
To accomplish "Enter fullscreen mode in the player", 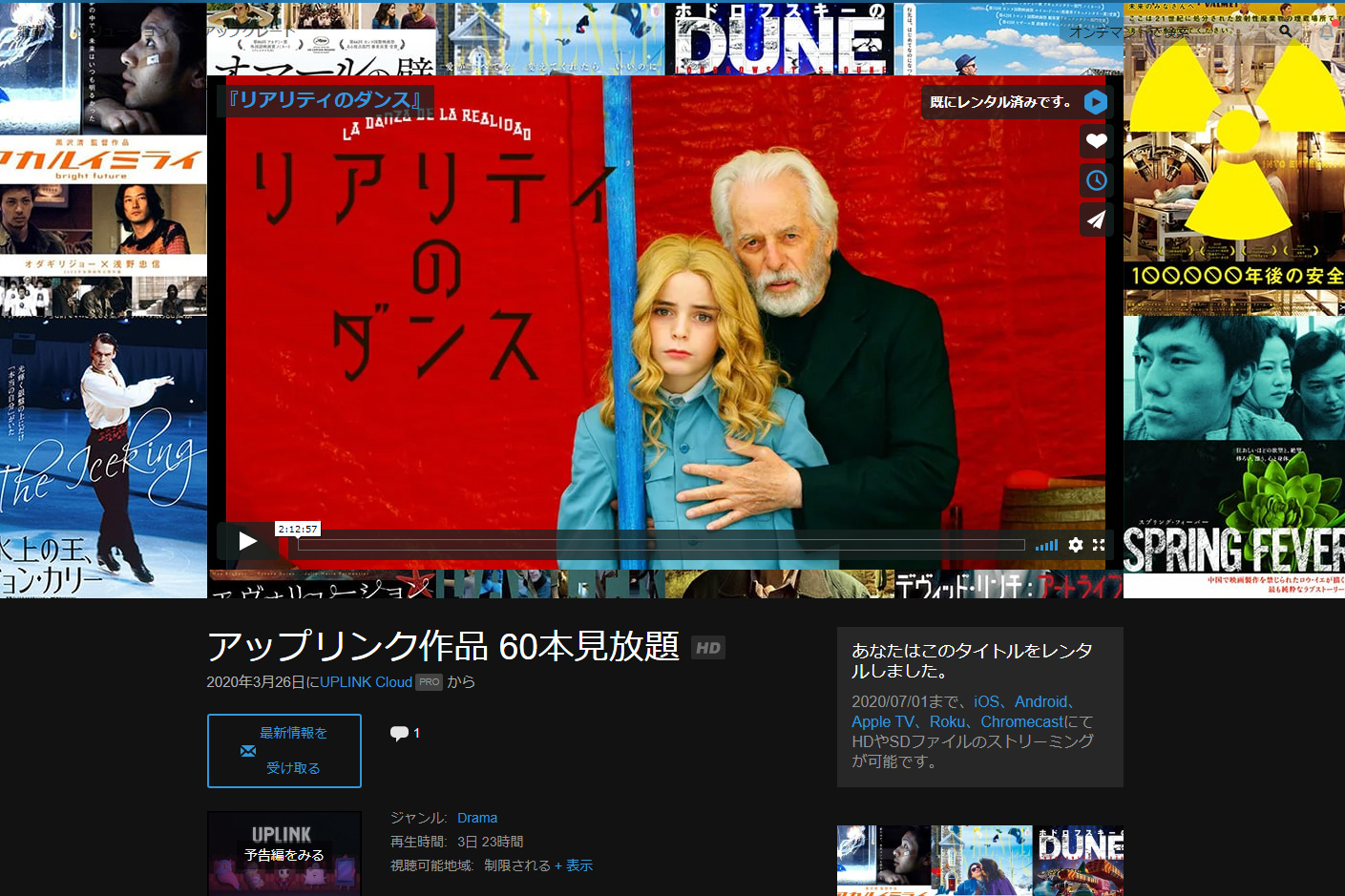I will tap(1099, 545).
